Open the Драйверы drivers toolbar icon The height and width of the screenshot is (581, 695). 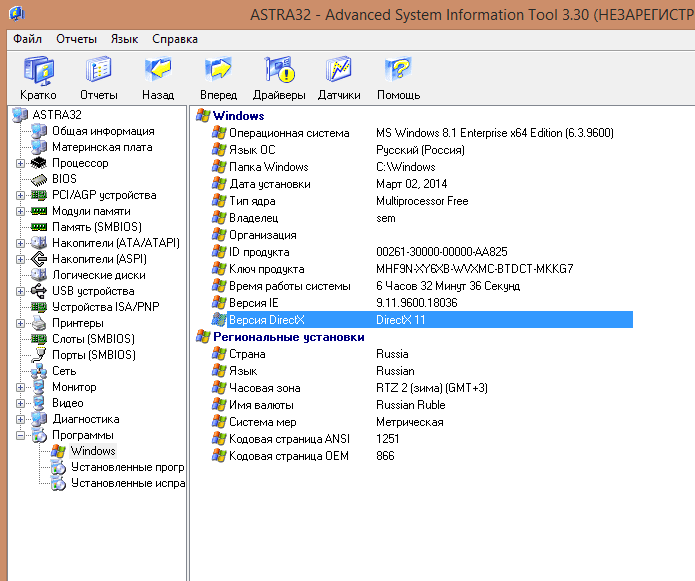pyautogui.click(x=279, y=78)
